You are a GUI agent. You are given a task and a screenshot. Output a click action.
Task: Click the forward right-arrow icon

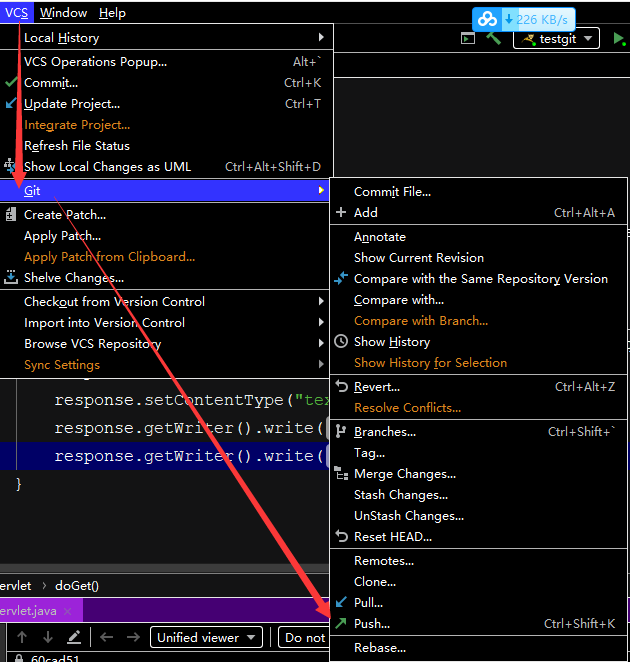(133, 637)
